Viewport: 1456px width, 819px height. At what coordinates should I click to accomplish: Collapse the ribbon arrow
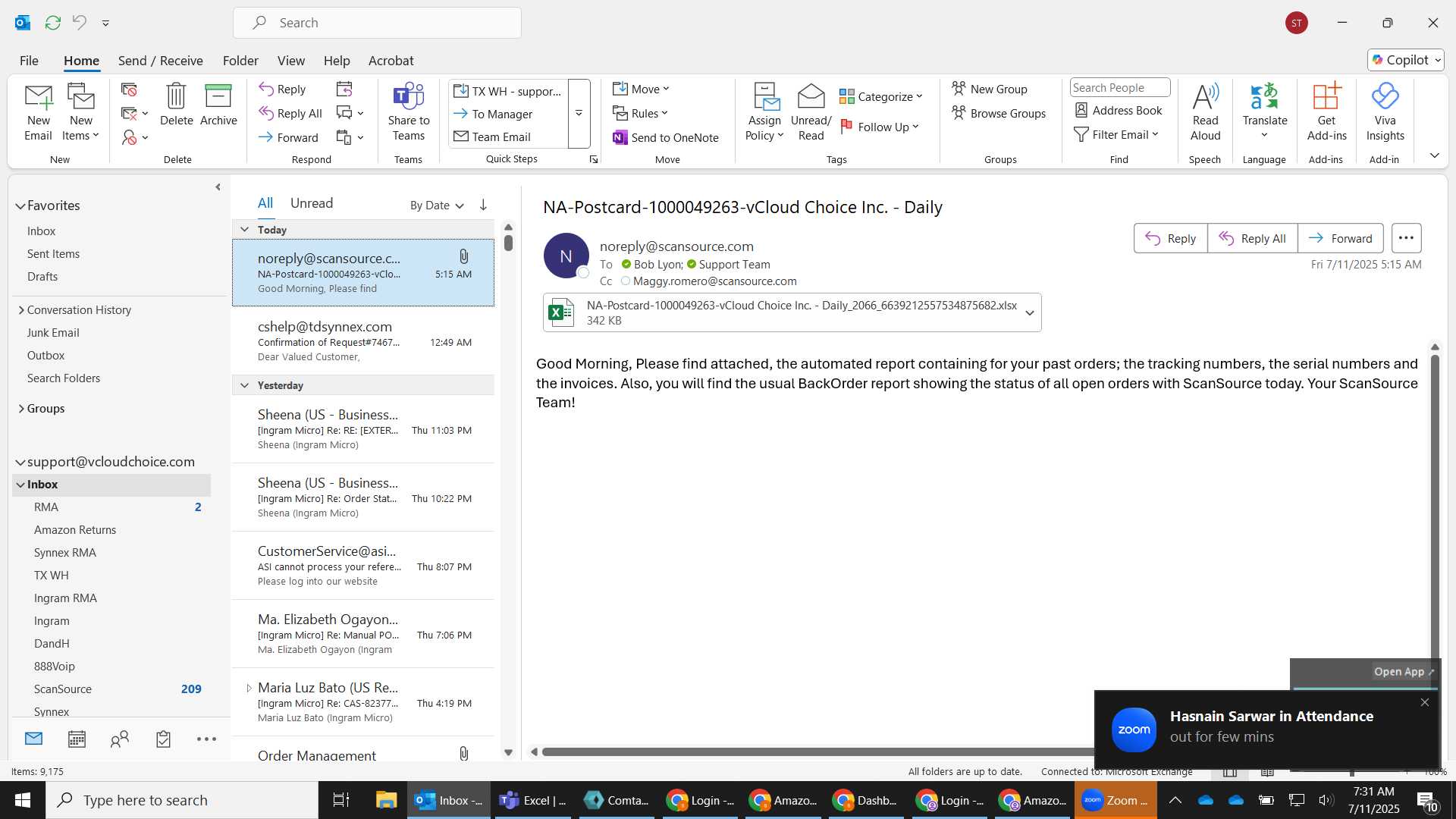click(1435, 155)
